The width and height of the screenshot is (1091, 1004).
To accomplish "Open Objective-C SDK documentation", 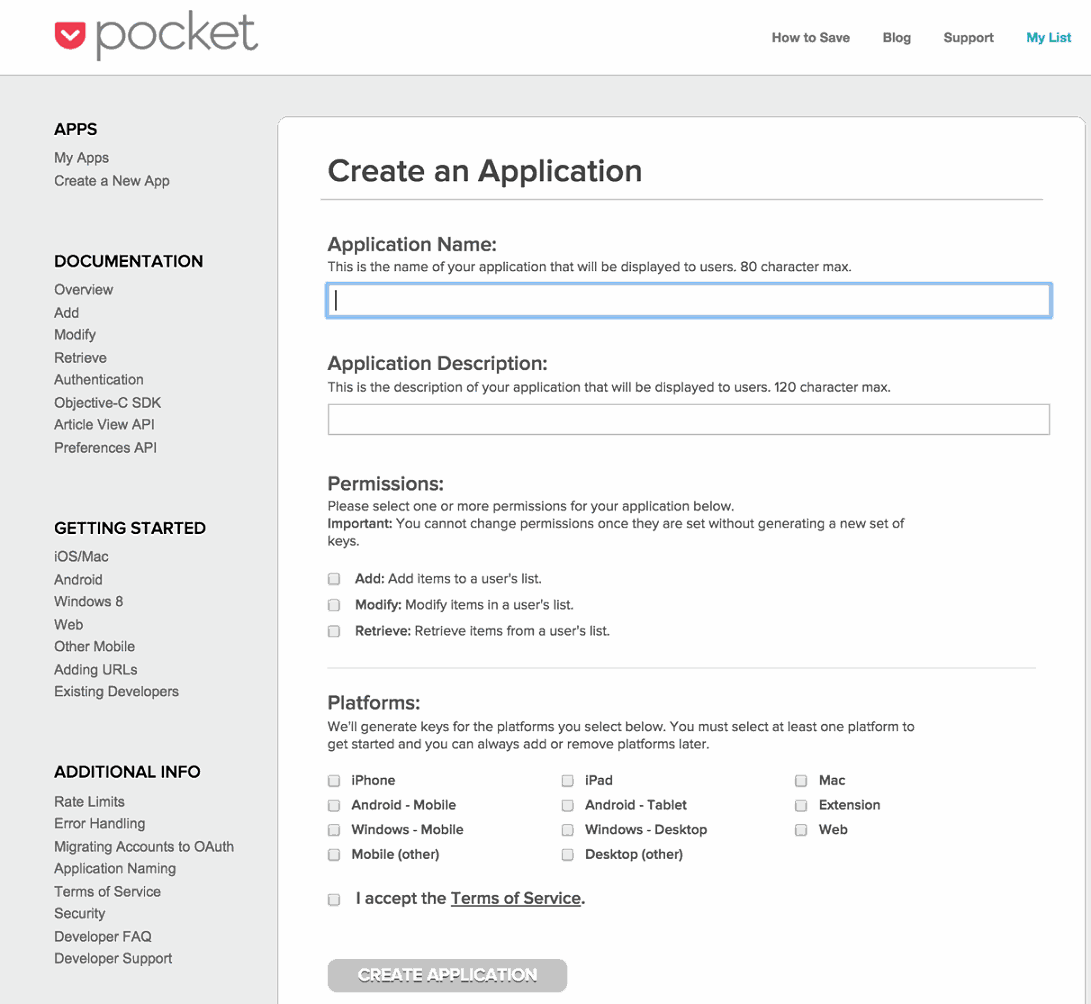I will 107,403.
